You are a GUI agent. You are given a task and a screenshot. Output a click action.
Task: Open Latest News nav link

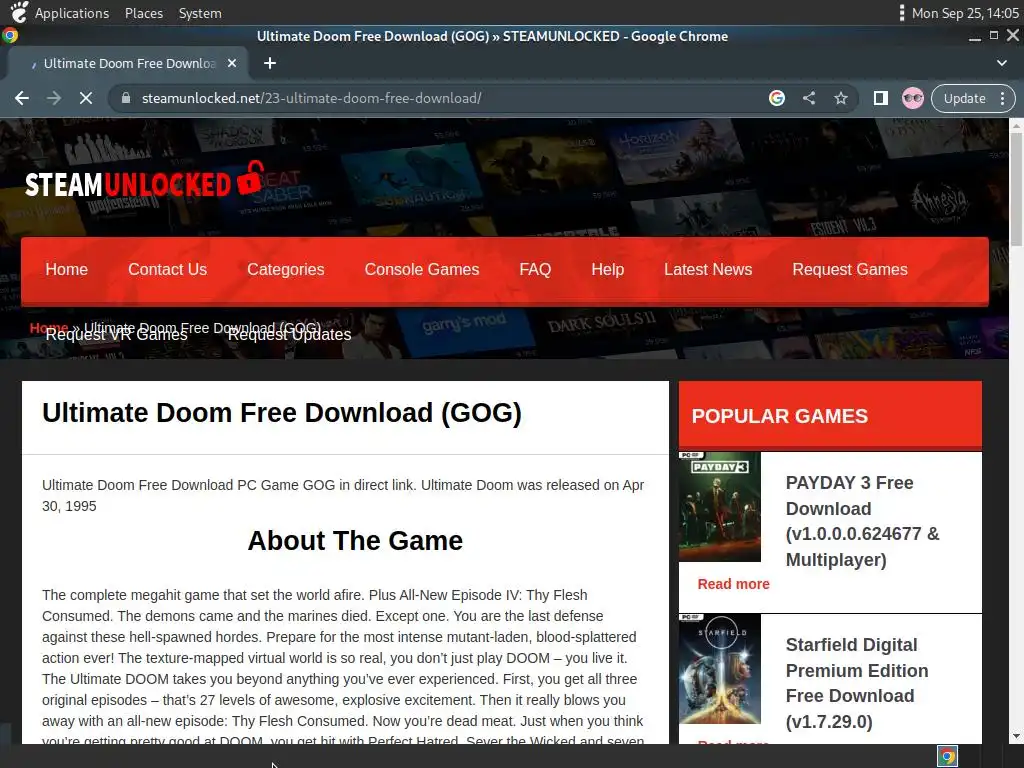tap(708, 269)
